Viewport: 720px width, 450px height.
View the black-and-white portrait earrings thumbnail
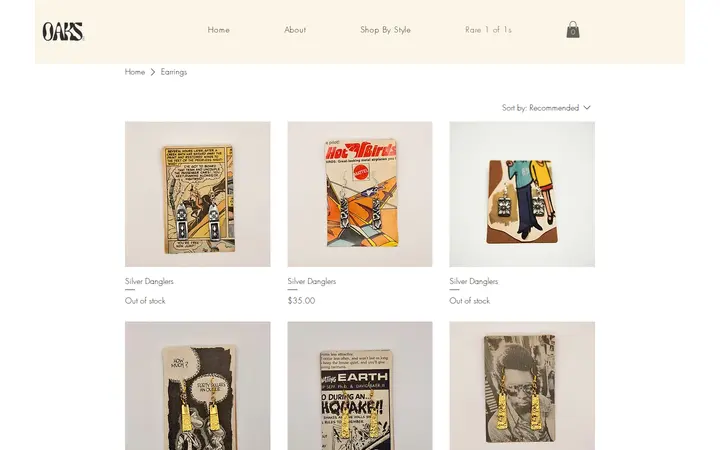(522, 386)
